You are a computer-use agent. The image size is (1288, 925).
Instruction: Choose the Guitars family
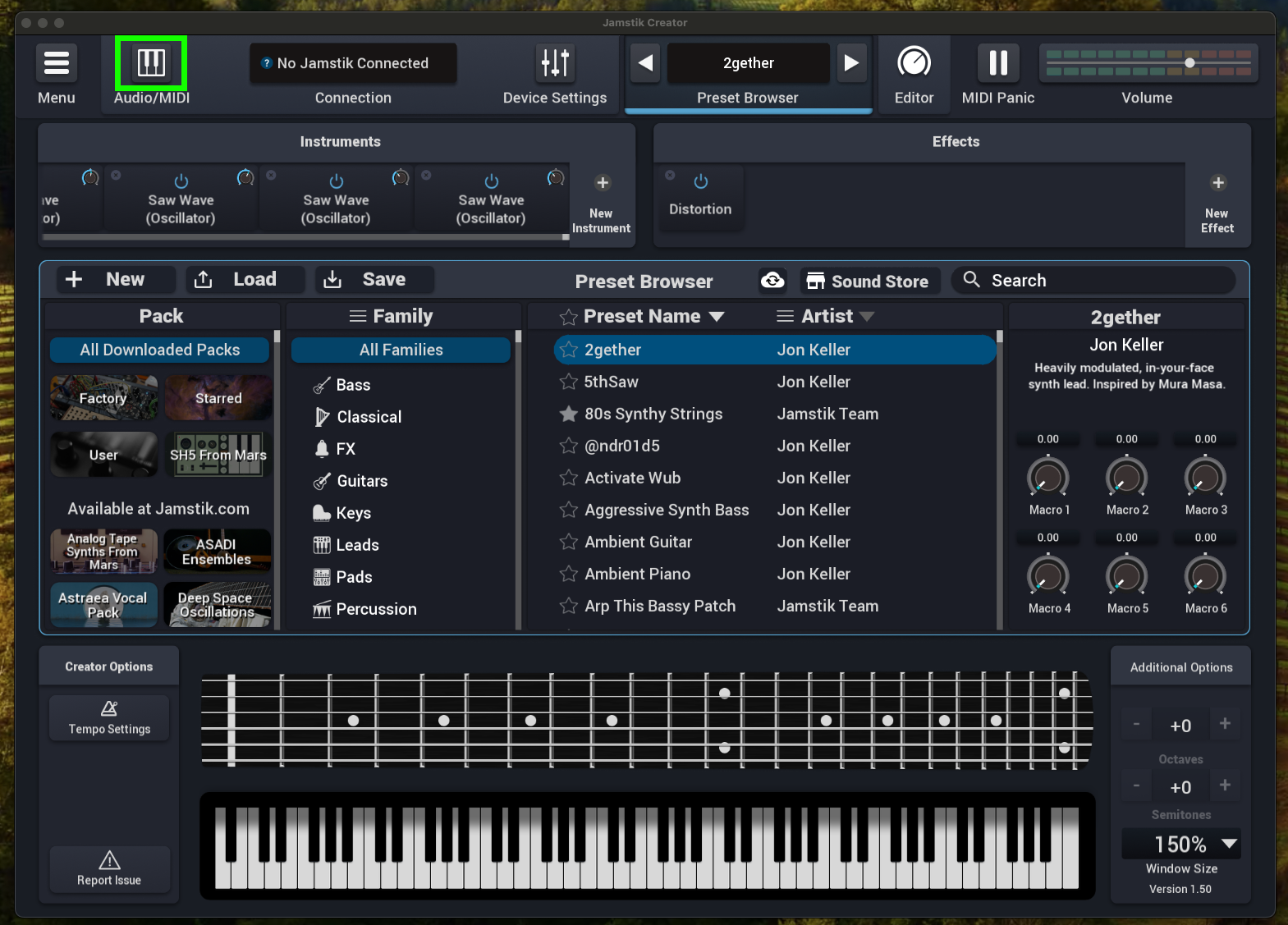362,481
